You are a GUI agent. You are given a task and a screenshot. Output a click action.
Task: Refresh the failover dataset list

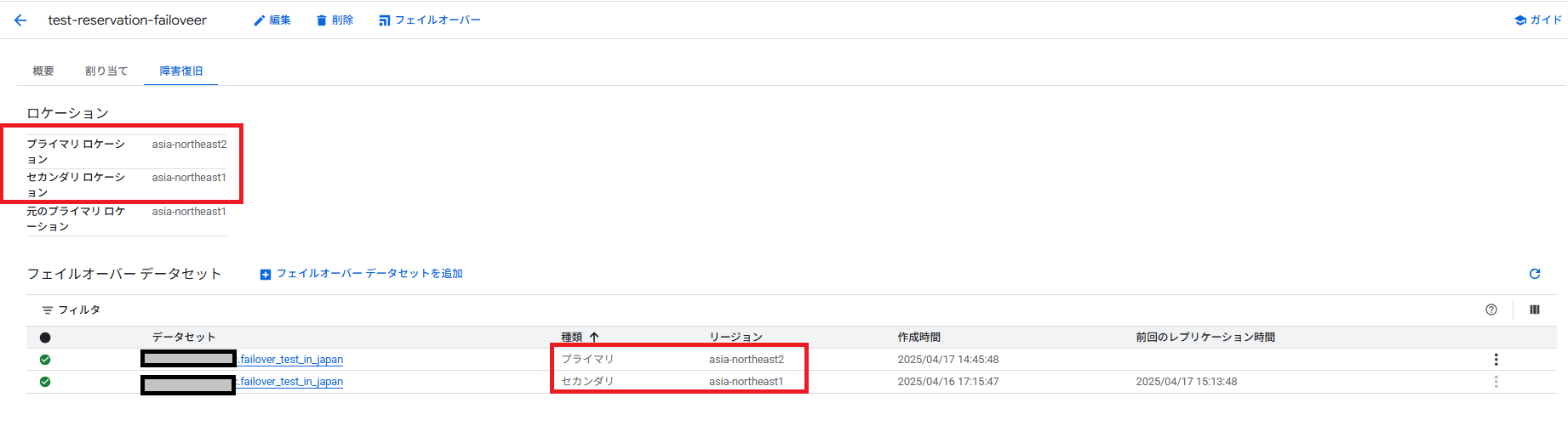[x=1535, y=274]
